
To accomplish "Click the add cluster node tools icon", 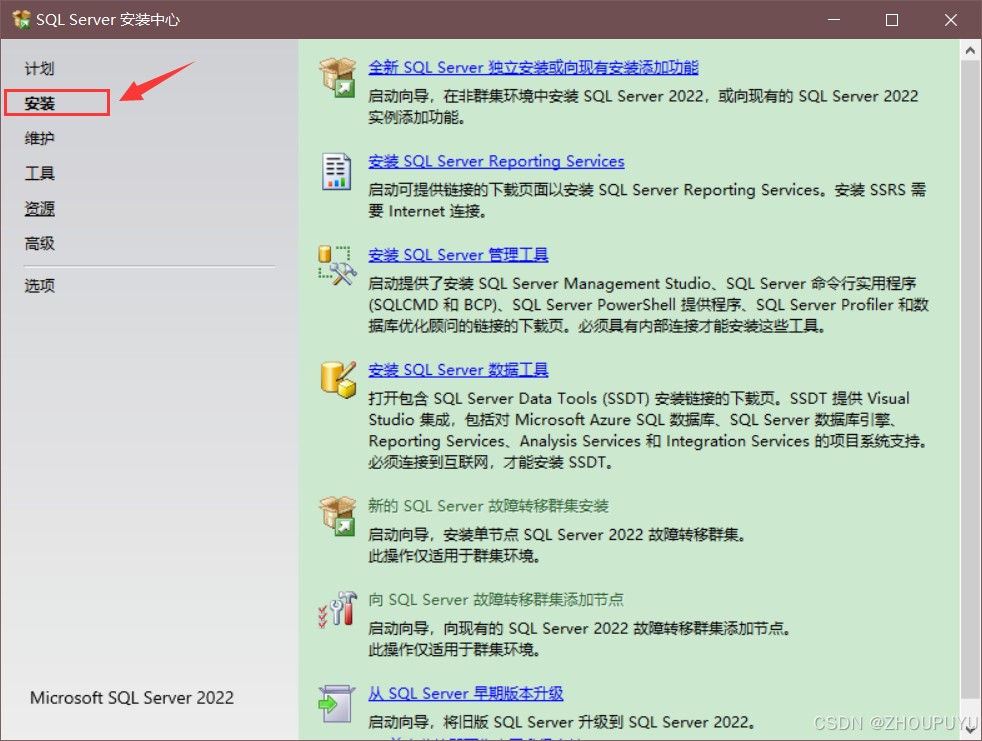I will click(x=337, y=608).
